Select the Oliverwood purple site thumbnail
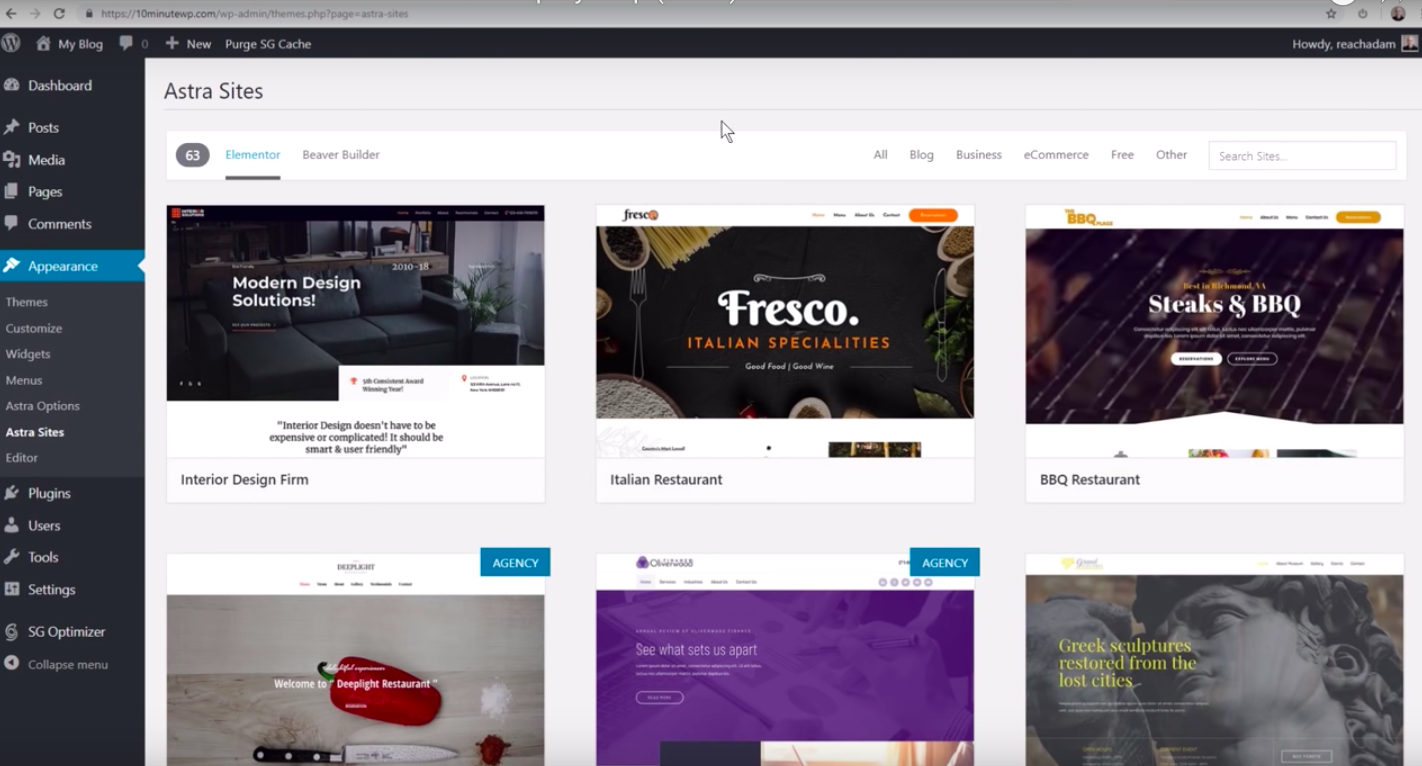This screenshot has width=1422, height=766. [785, 660]
